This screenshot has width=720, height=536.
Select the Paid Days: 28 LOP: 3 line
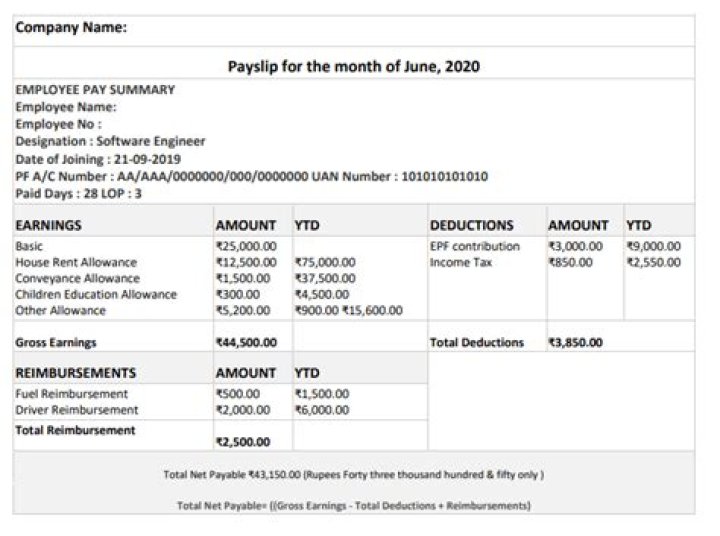click(x=79, y=194)
